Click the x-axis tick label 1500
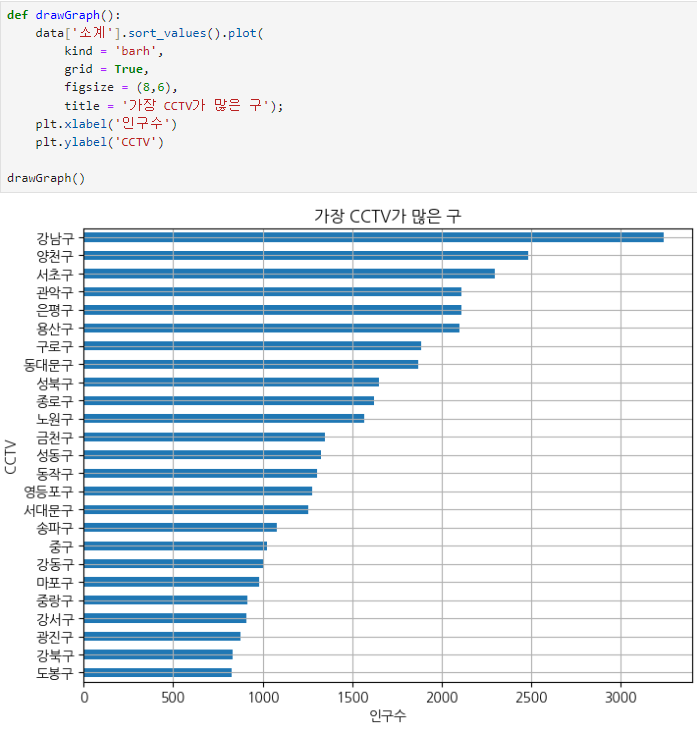 coord(353,698)
